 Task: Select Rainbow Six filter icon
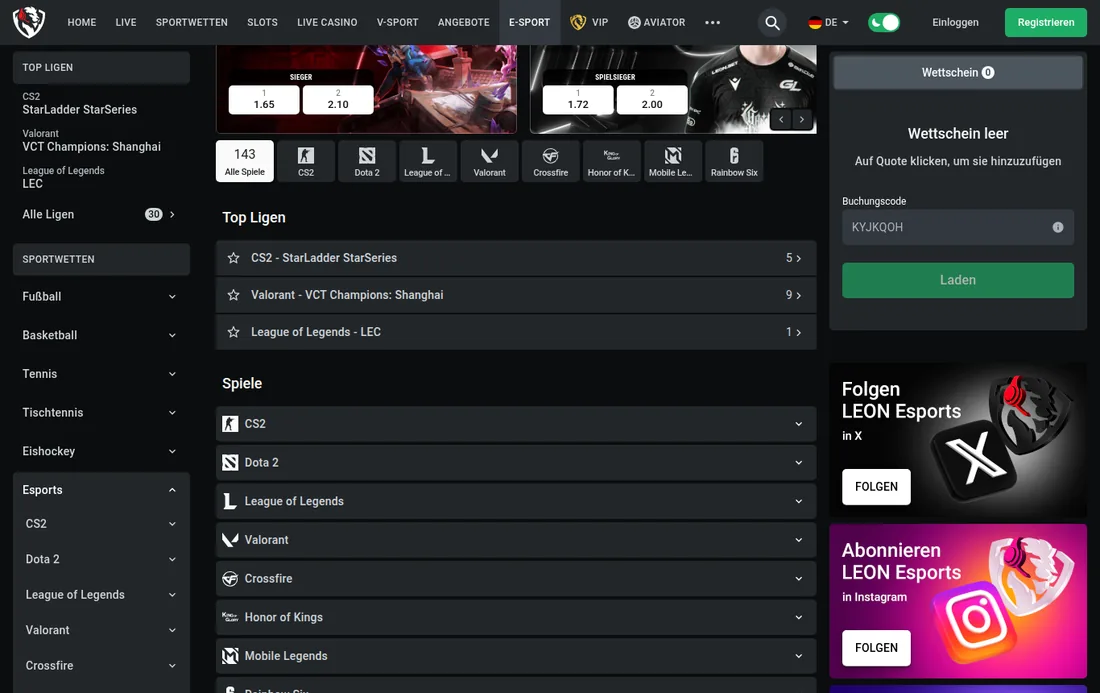point(734,161)
